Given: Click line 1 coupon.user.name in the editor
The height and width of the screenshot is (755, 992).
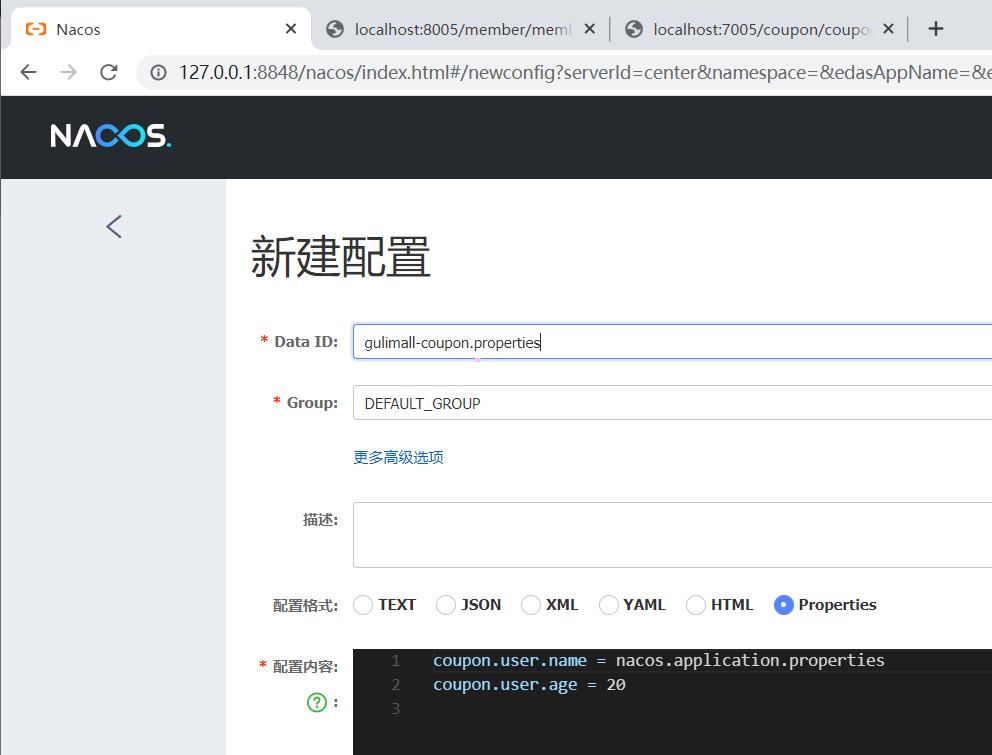Looking at the screenshot, I should pyautogui.click(x=510, y=660).
